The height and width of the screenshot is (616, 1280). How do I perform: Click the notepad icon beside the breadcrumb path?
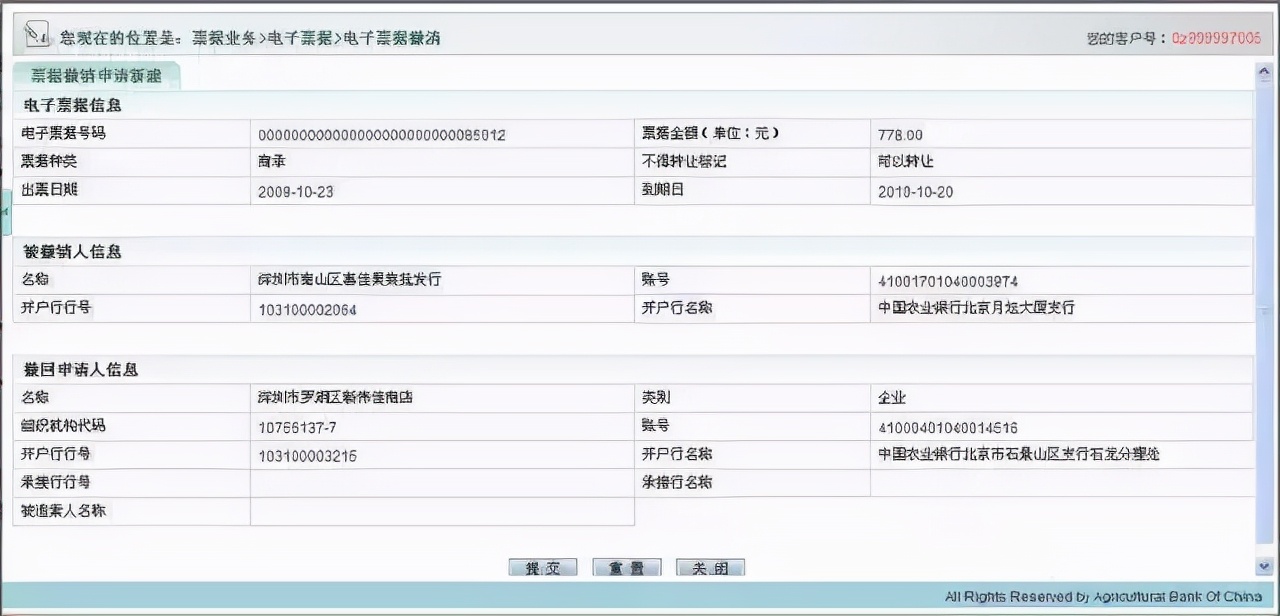pos(36,33)
